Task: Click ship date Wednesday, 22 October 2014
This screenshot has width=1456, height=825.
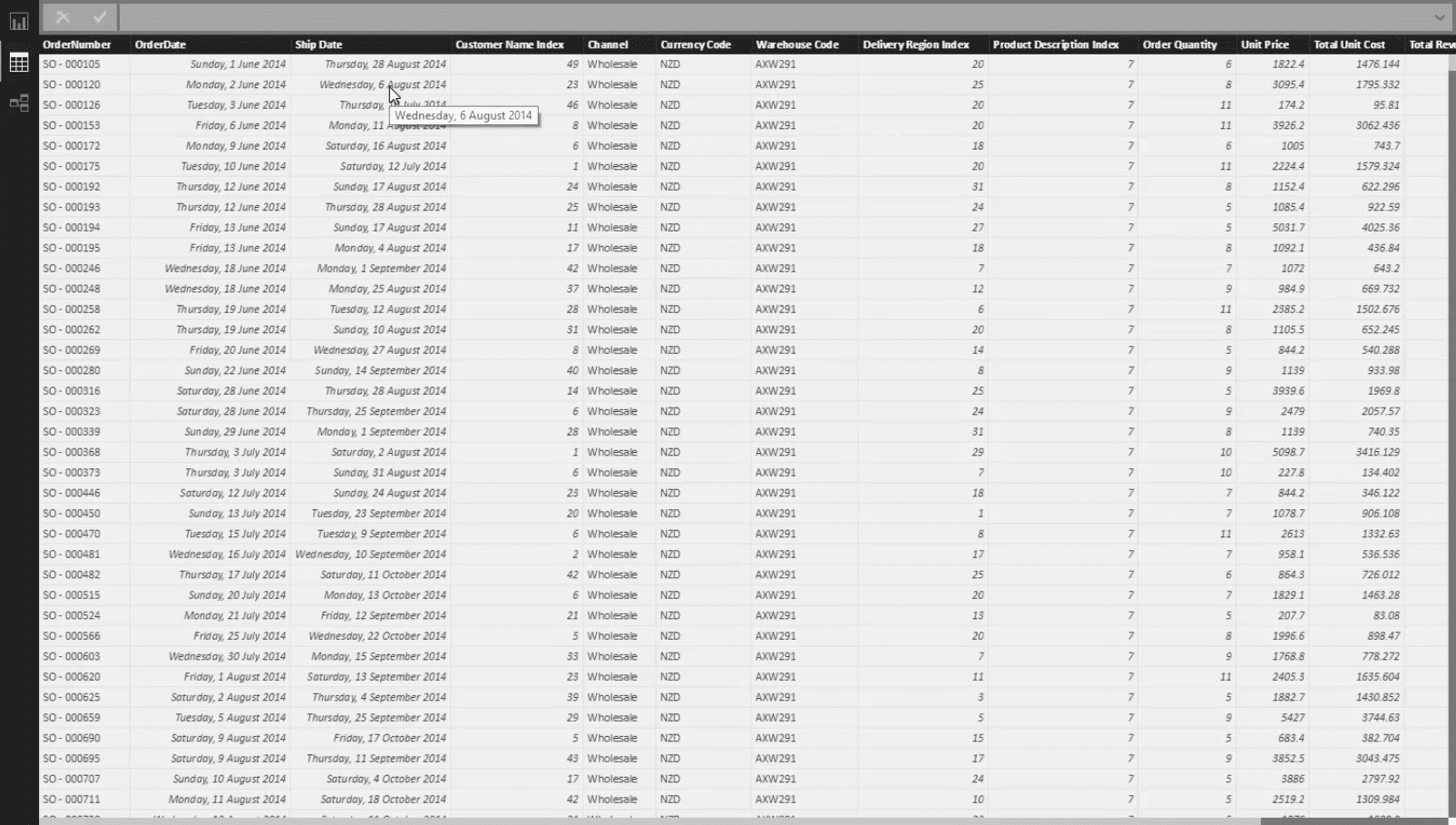Action: click(377, 636)
